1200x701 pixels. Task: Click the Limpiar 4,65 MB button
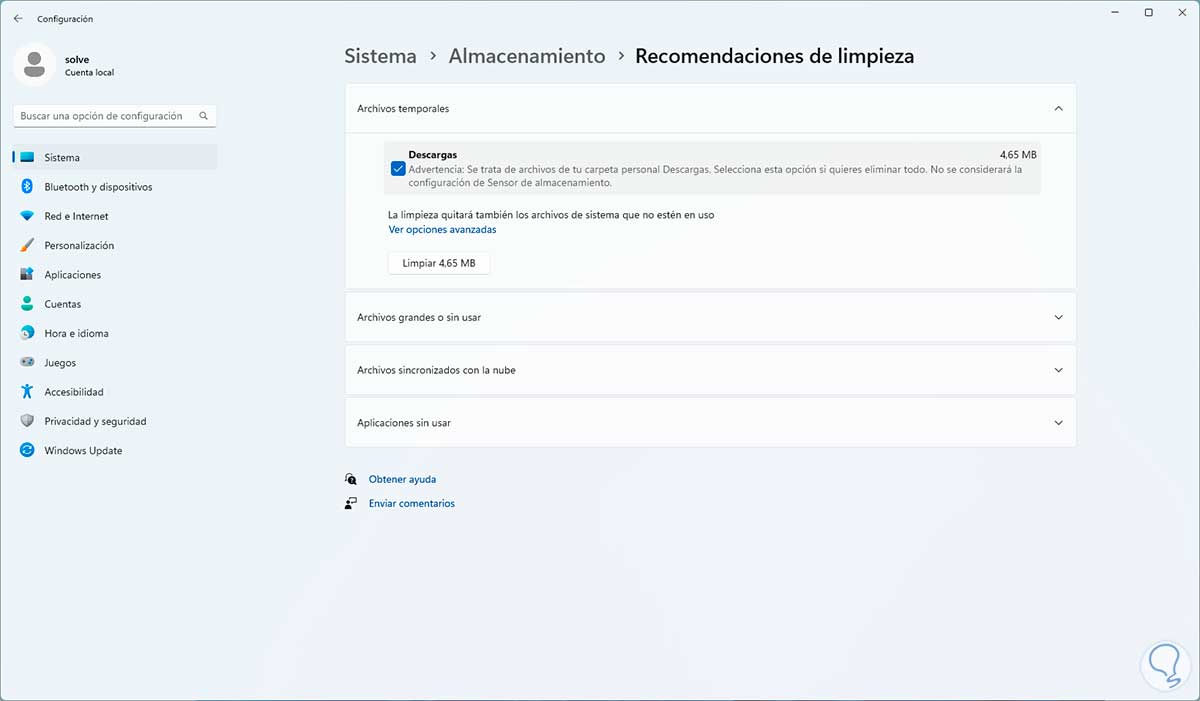tap(439, 263)
